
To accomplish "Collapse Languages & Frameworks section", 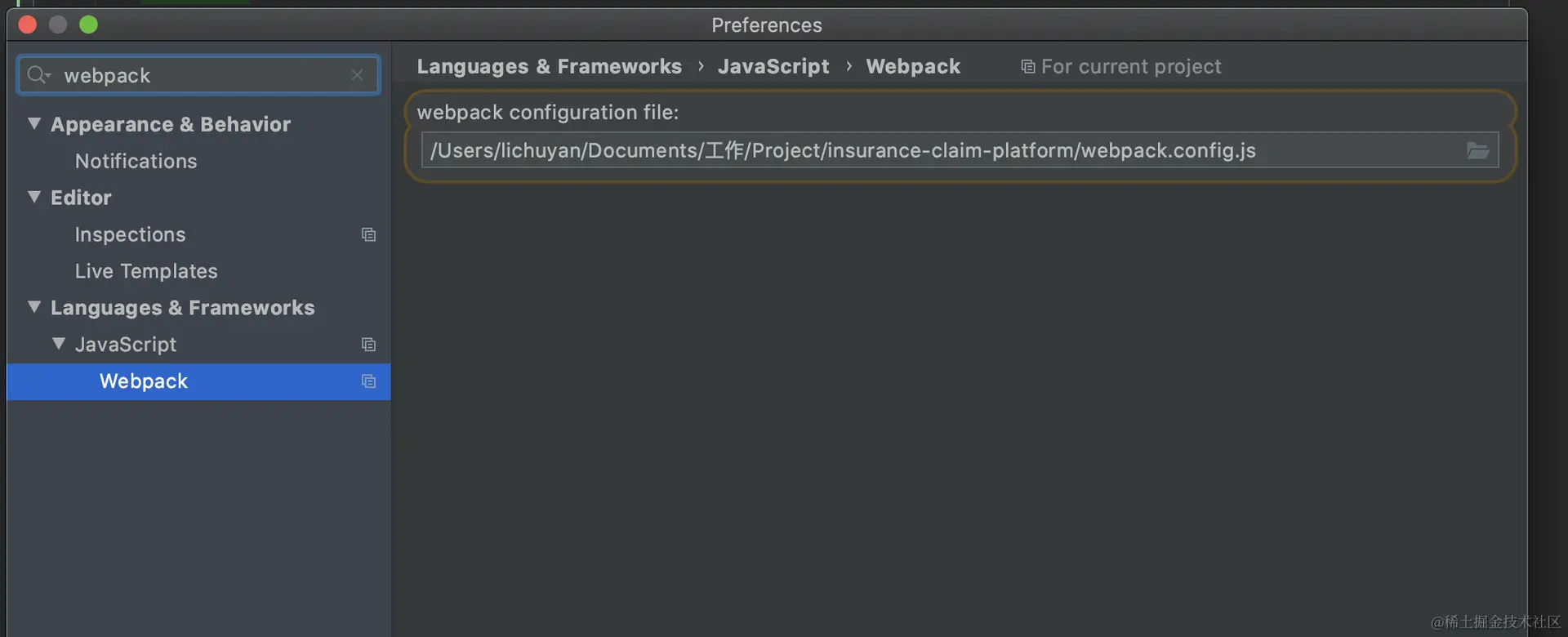I will [x=34, y=307].
